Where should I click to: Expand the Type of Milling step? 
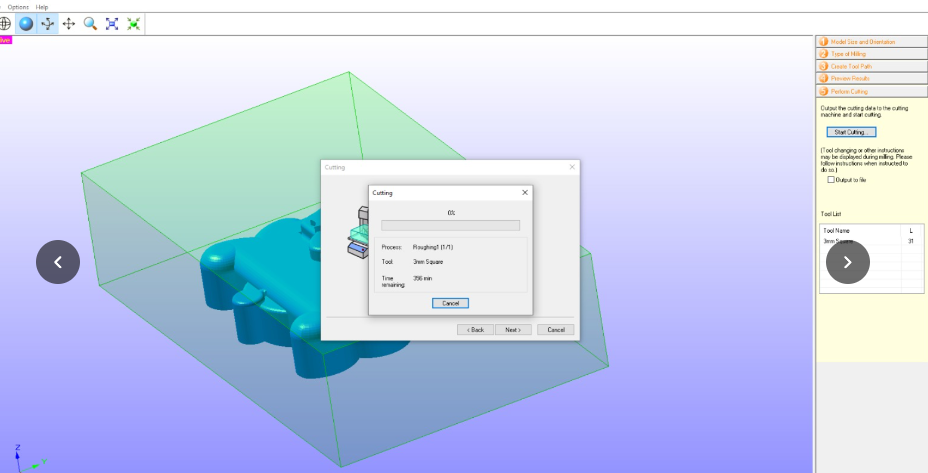coord(872,54)
